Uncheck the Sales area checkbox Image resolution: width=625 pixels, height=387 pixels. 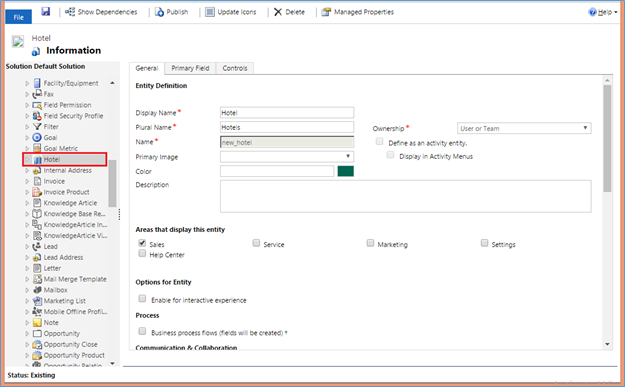click(x=142, y=243)
